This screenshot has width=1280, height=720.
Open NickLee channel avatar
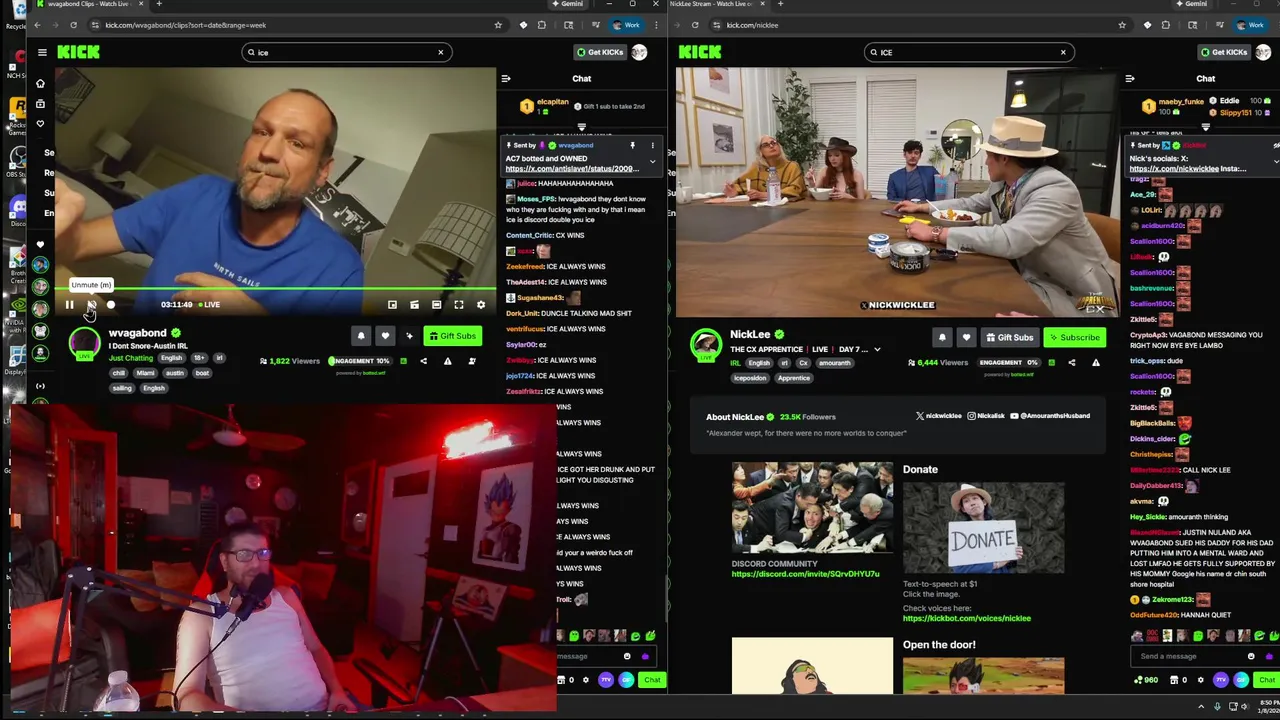pos(706,346)
